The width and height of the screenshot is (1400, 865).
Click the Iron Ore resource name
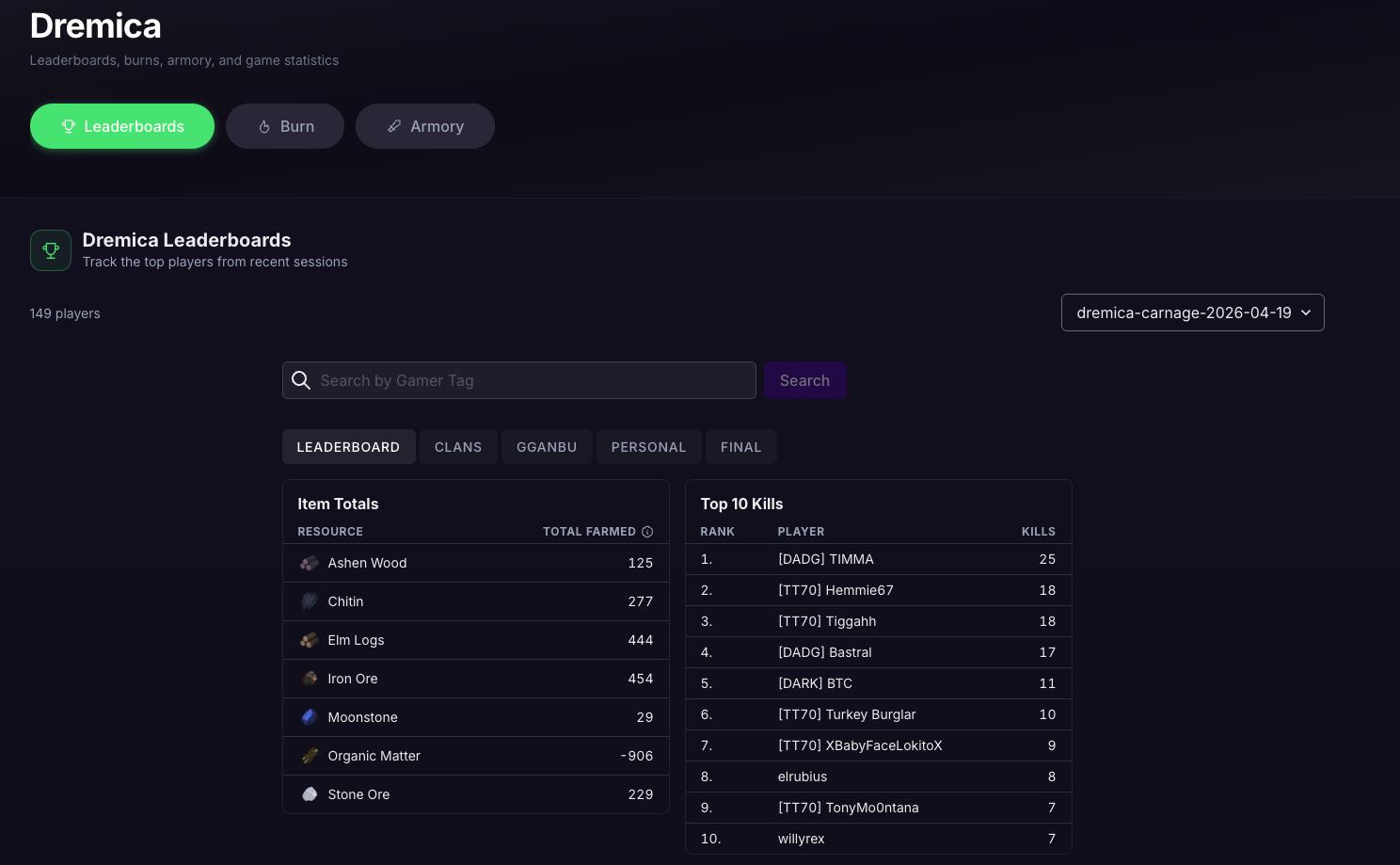353,679
